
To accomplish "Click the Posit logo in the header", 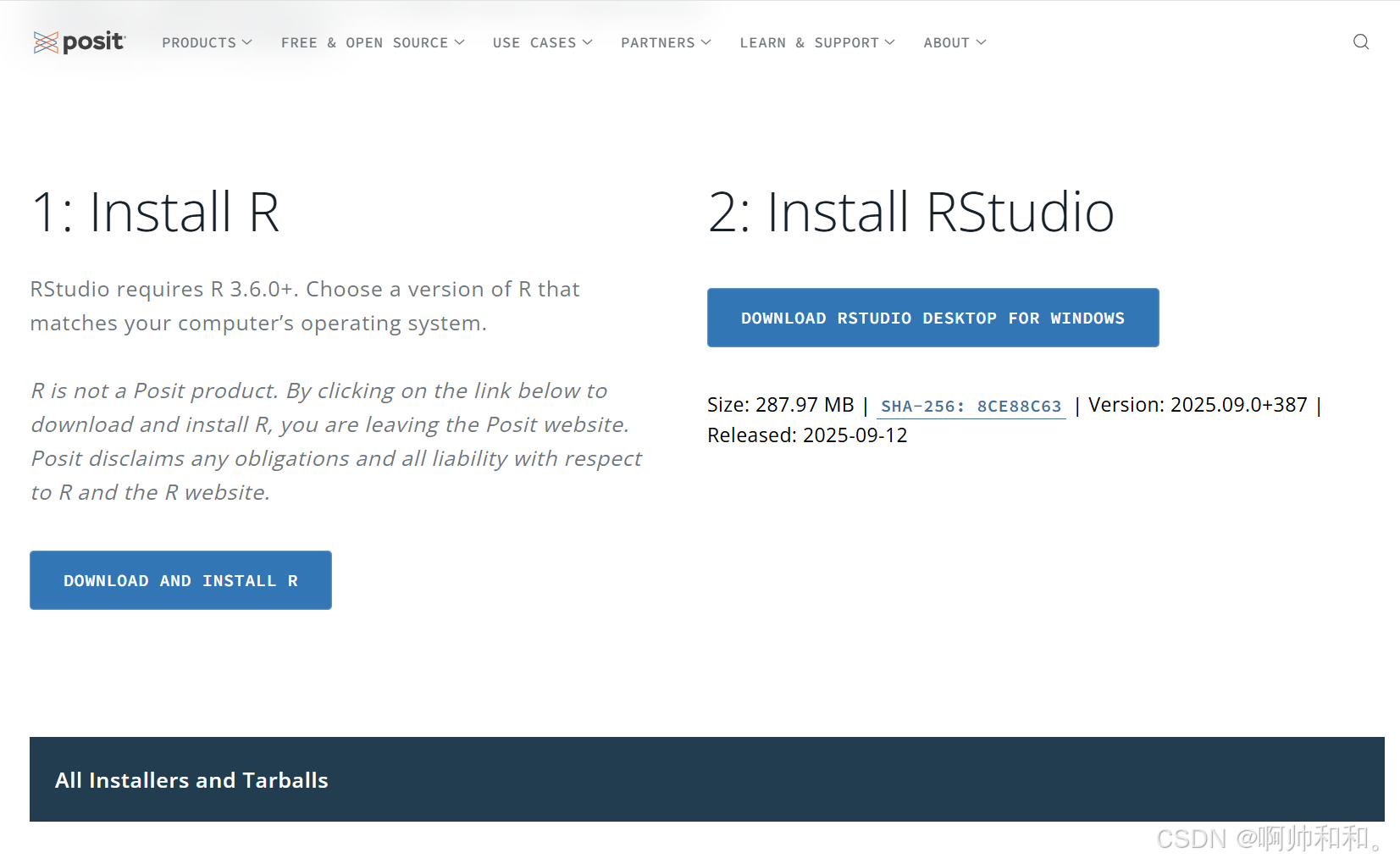I will tap(80, 42).
